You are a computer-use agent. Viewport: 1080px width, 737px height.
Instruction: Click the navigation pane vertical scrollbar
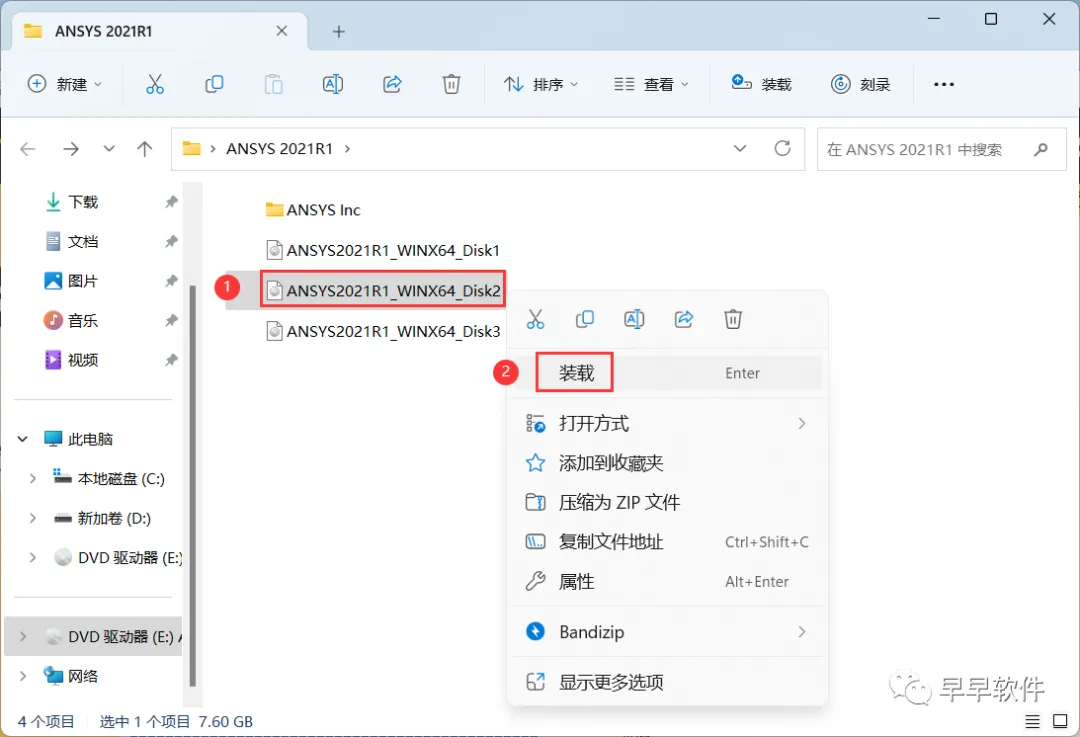tap(193, 486)
